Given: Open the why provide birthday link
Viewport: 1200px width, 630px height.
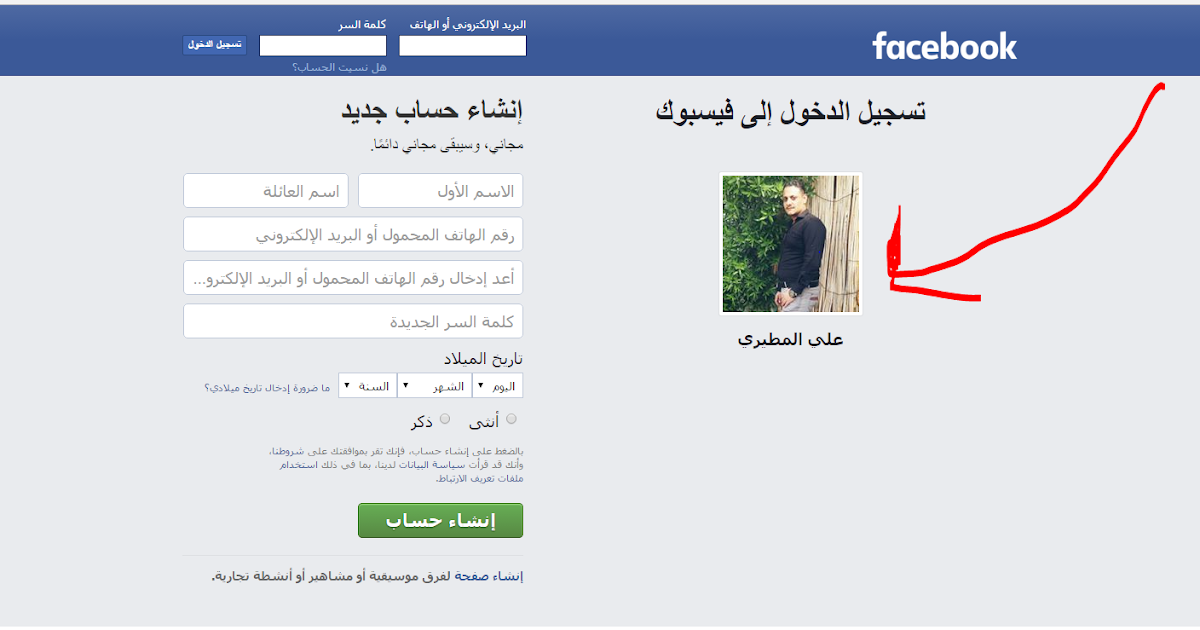Looking at the screenshot, I should tap(268, 387).
